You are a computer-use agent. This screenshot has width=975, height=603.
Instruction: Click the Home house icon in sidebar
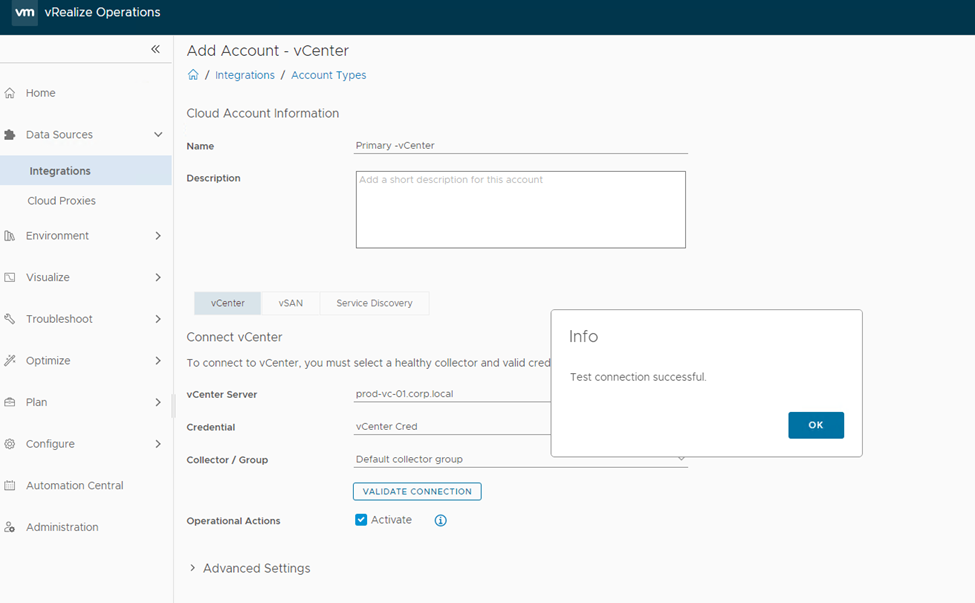pyautogui.click(x=10, y=93)
